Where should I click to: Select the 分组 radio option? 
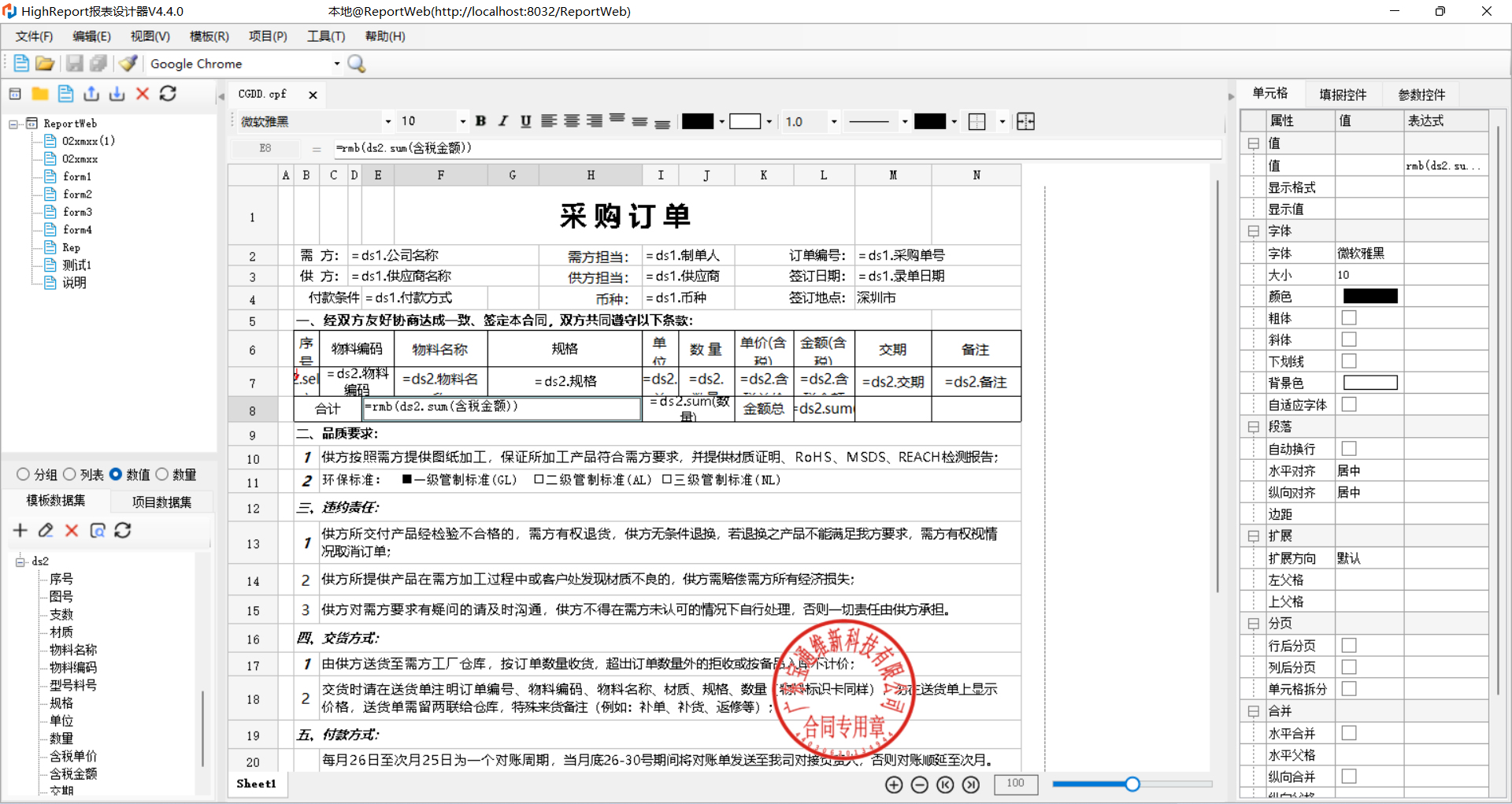tap(24, 474)
